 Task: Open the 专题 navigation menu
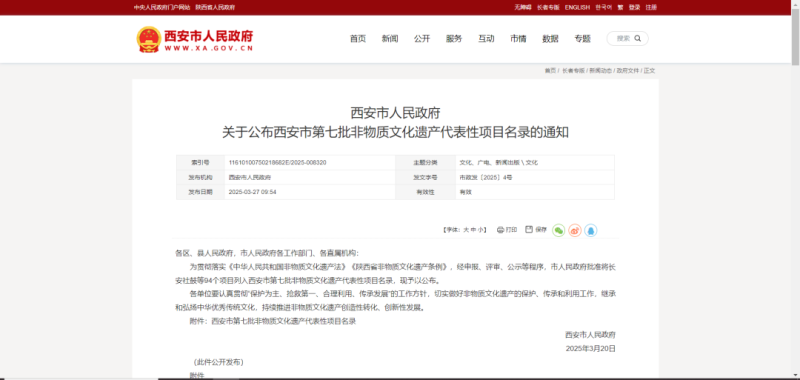(582, 39)
